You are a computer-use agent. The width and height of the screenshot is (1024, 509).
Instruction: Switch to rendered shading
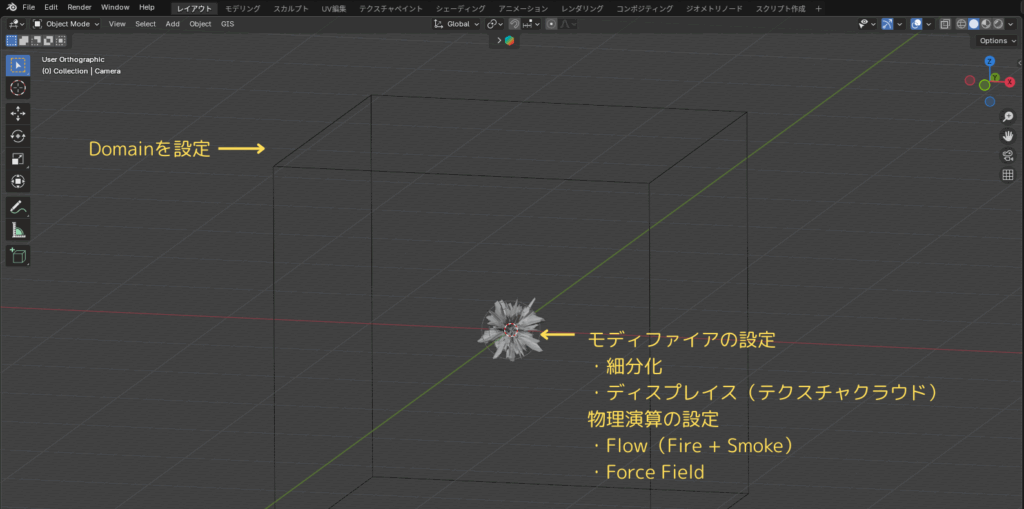point(998,24)
